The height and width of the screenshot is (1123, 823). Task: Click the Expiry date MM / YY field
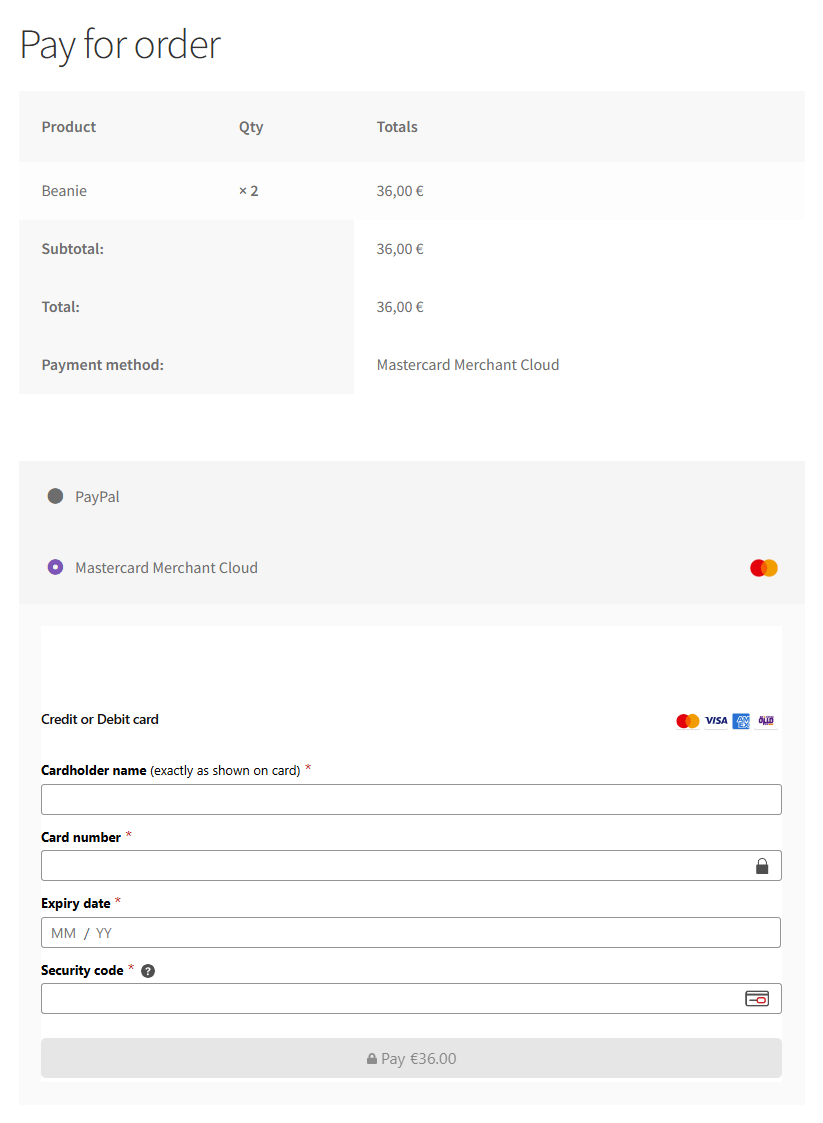[x=410, y=933]
